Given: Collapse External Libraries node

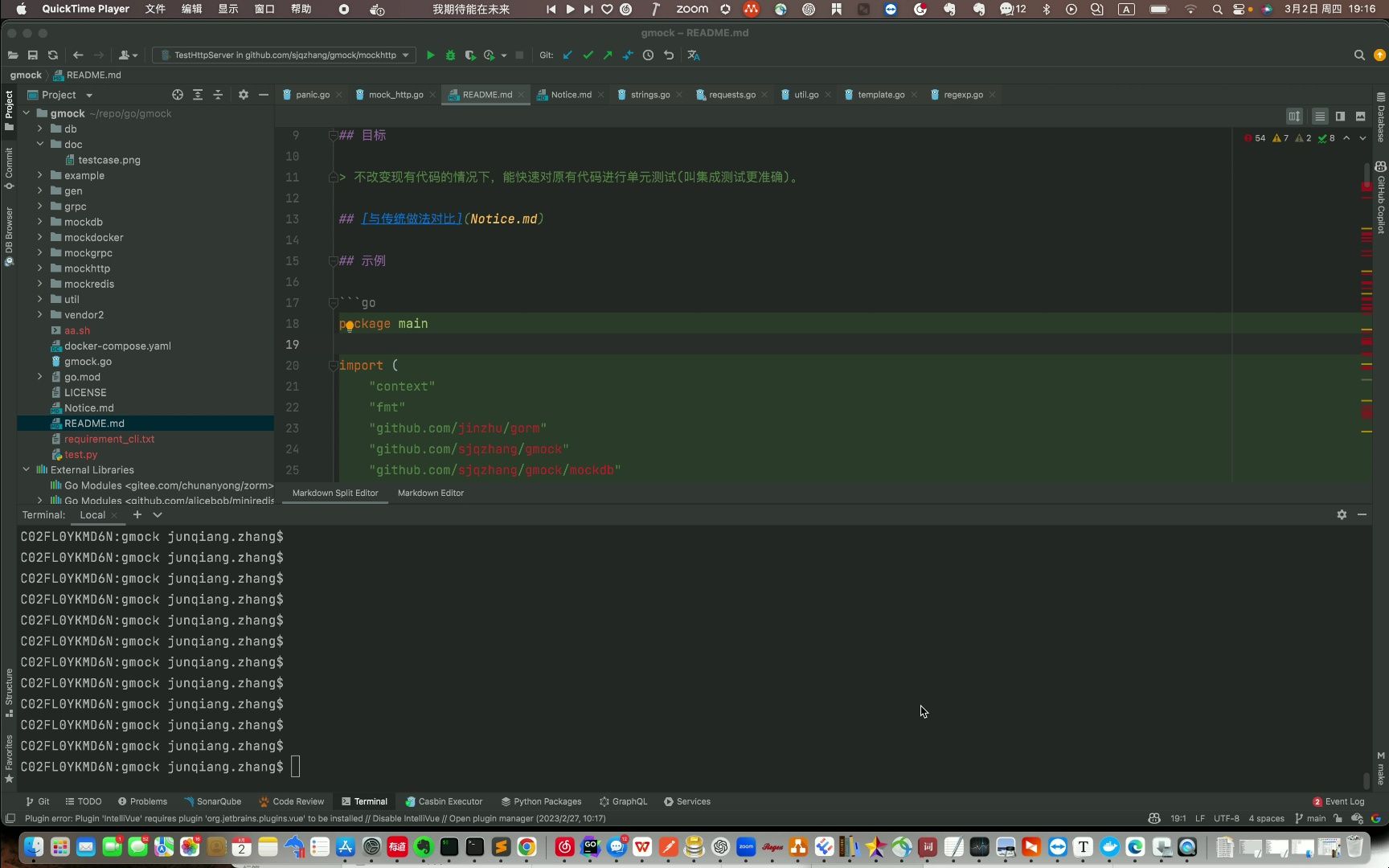Looking at the screenshot, I should [26, 469].
